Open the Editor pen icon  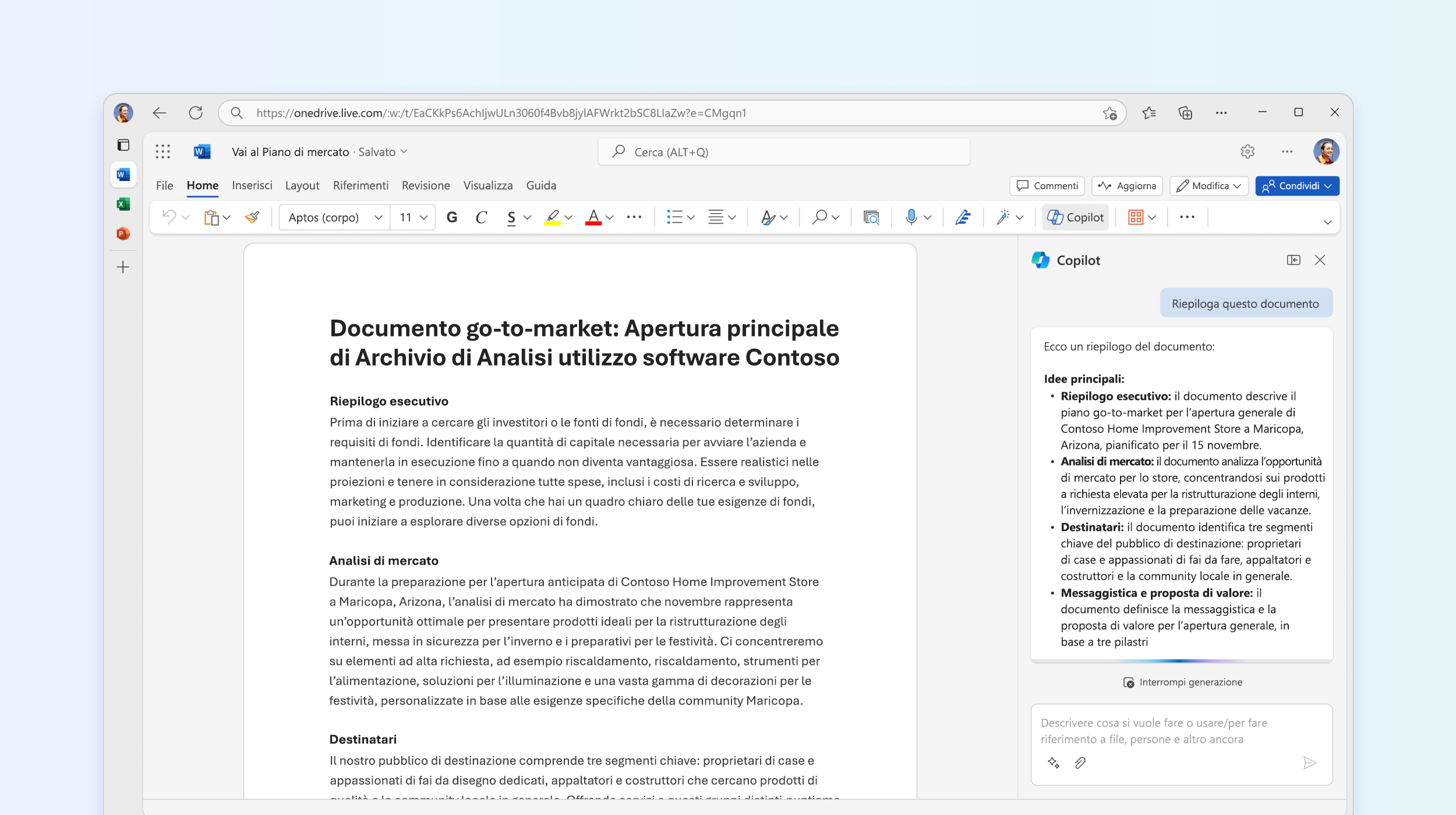point(963,217)
